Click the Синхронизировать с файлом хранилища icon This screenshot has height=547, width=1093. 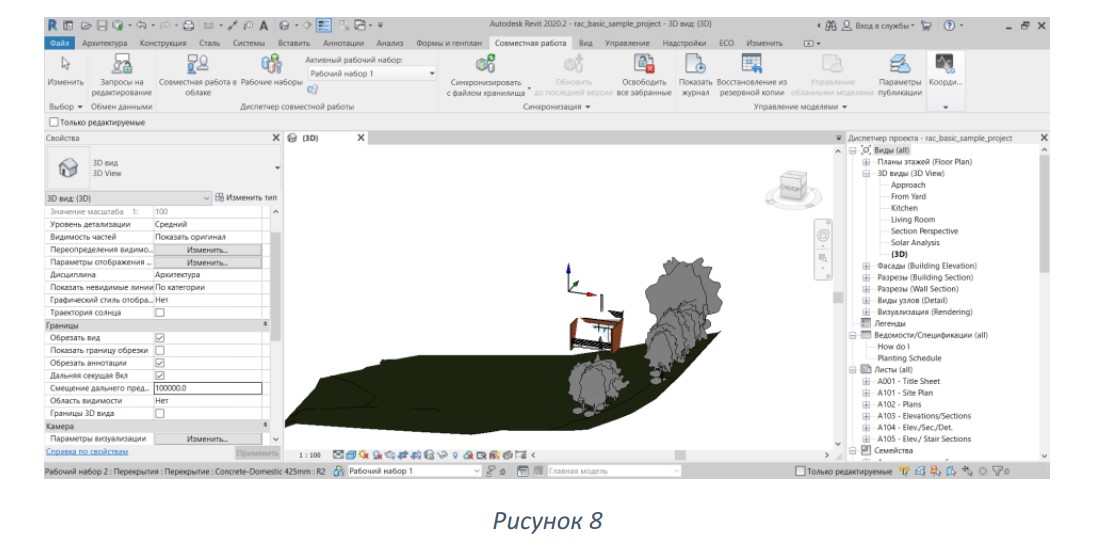tap(485, 64)
